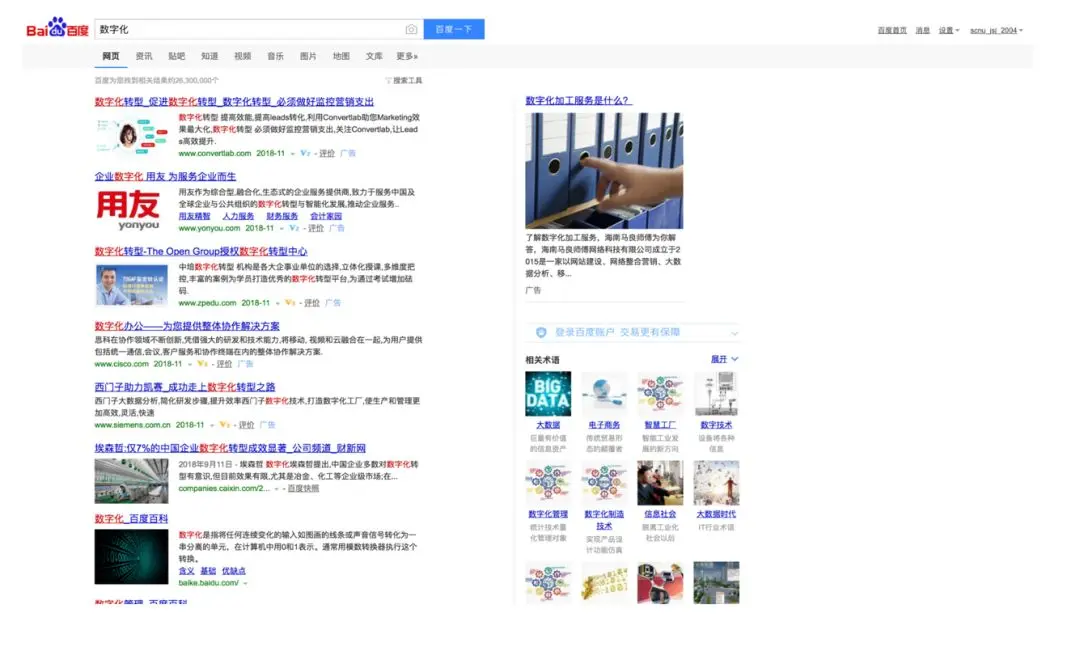This screenshot has width=1080, height=647.
Task: Open the 埃森哲 财新网 result title
Action: [x=230, y=449]
